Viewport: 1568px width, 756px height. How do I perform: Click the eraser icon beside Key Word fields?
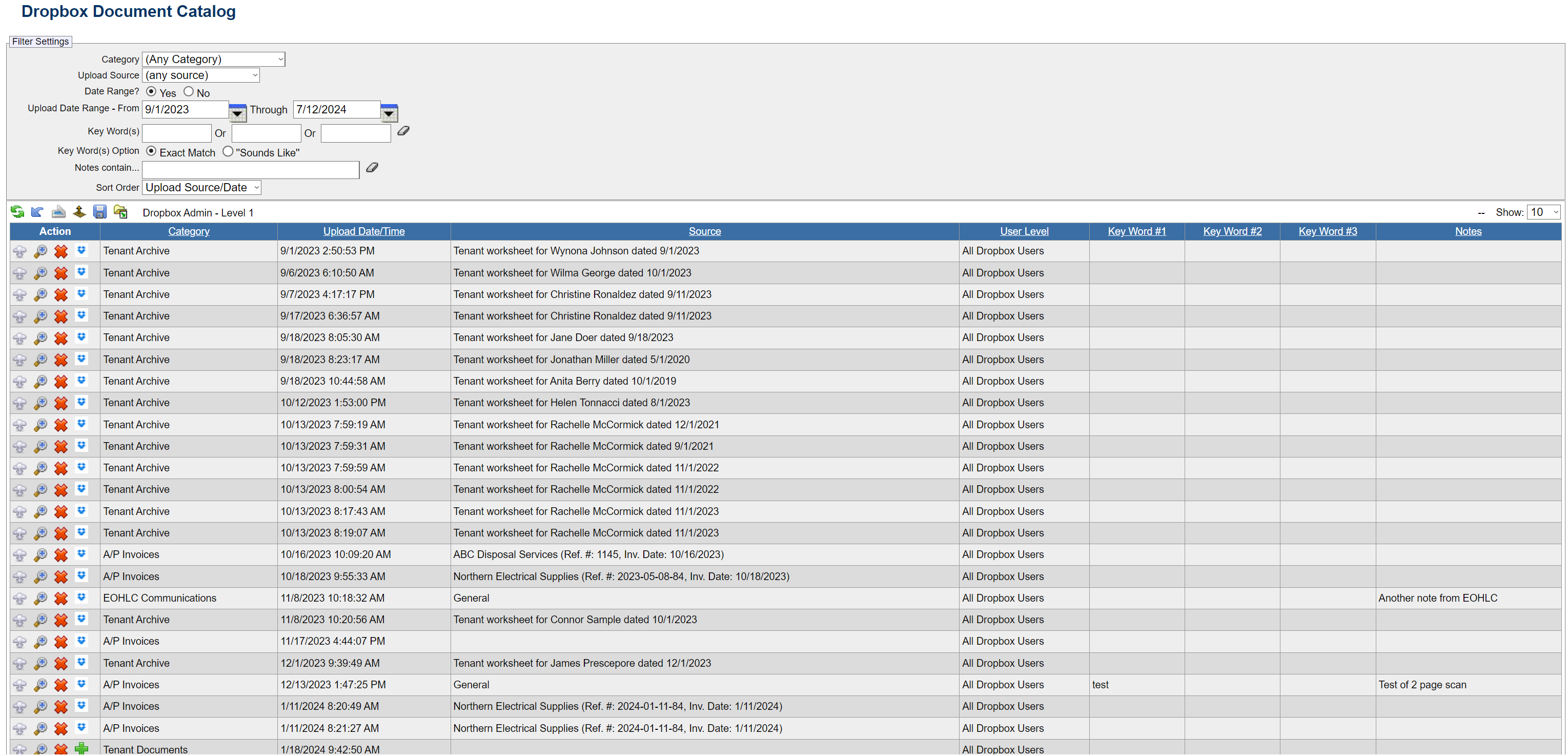point(403,131)
